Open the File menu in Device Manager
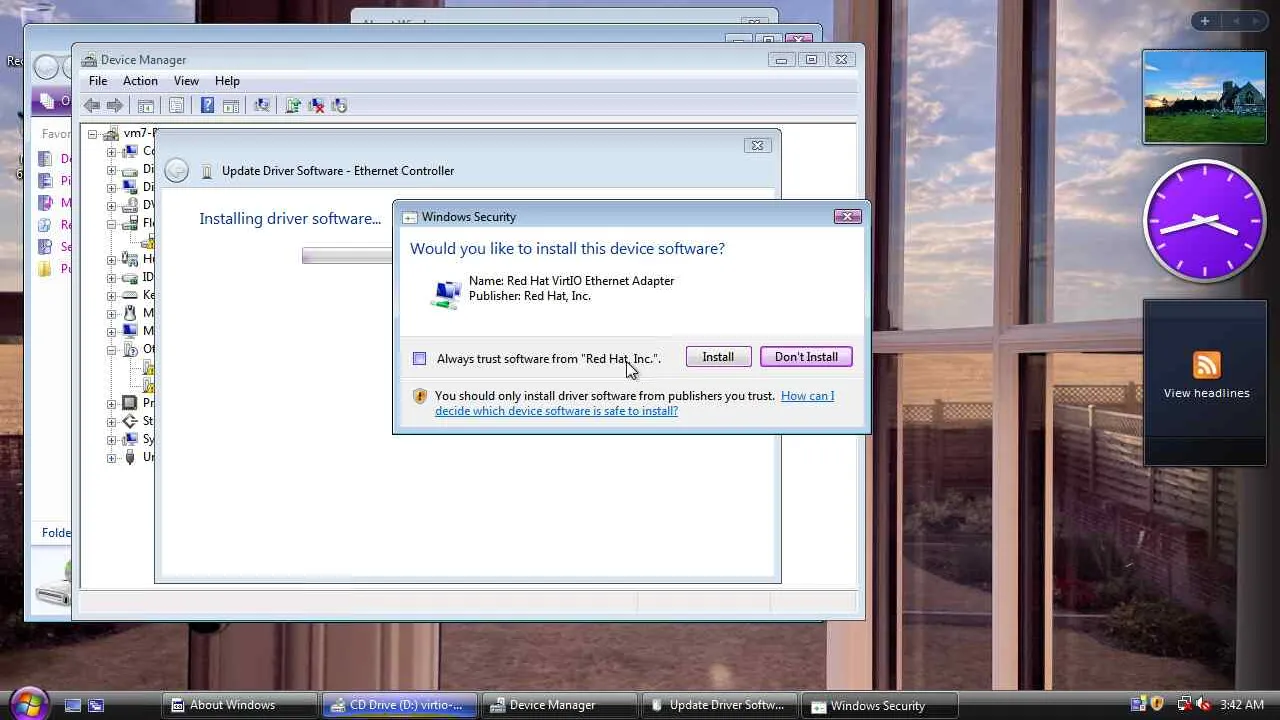The image size is (1280, 720). pos(98,81)
